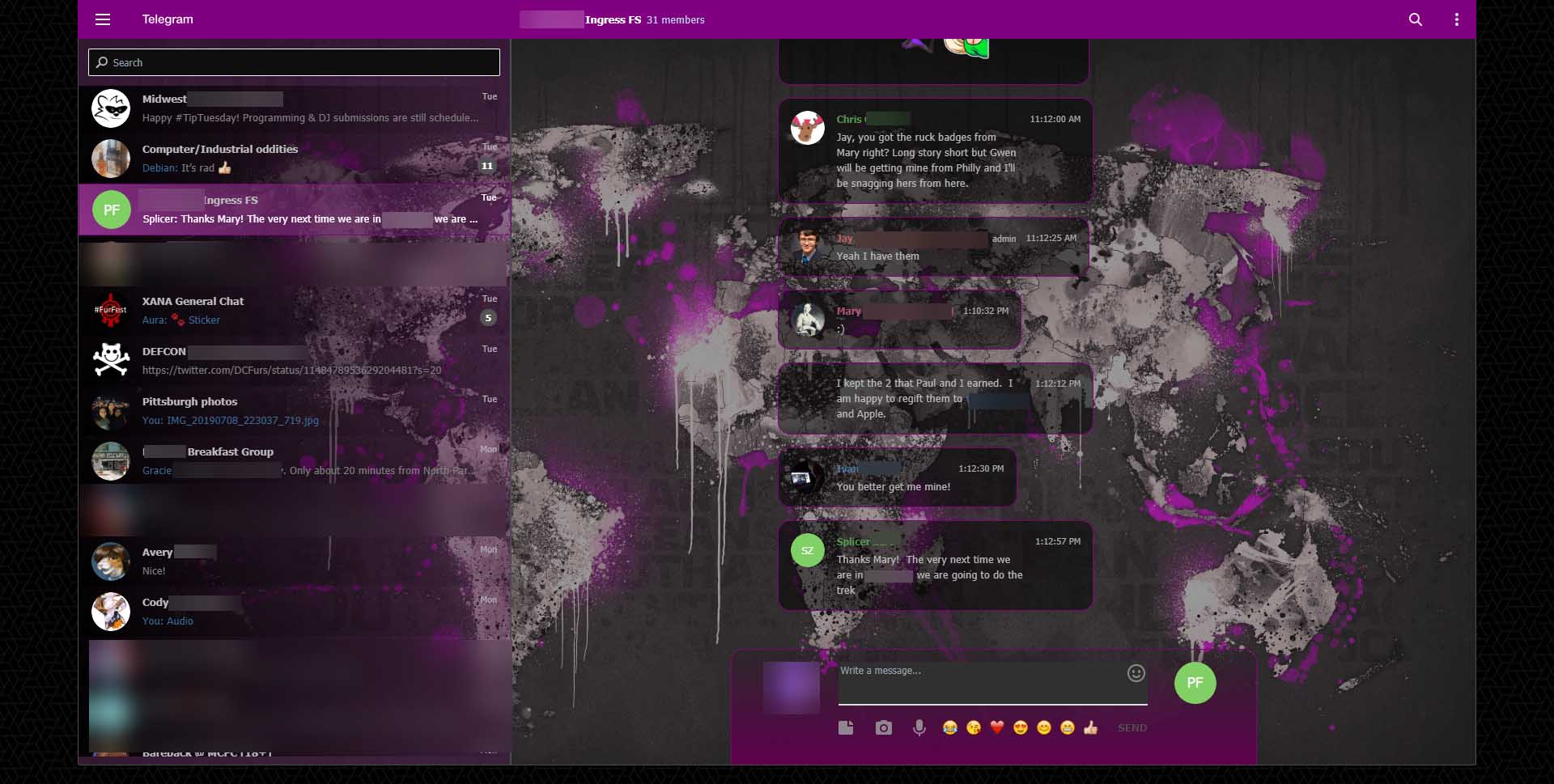Open the three-dot overflow menu
This screenshot has width=1554, height=784.
tap(1457, 19)
